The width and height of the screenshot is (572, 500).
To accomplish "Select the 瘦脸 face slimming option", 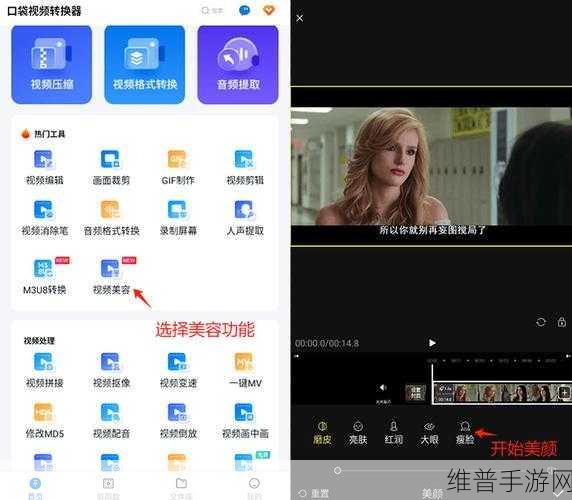I will point(465,433).
